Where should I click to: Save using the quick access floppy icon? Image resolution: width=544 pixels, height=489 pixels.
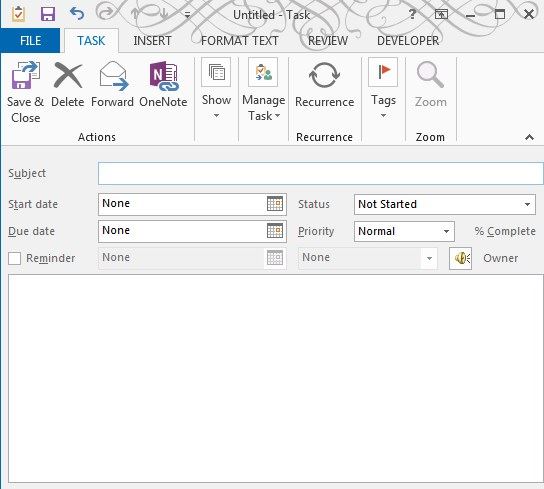(48, 14)
